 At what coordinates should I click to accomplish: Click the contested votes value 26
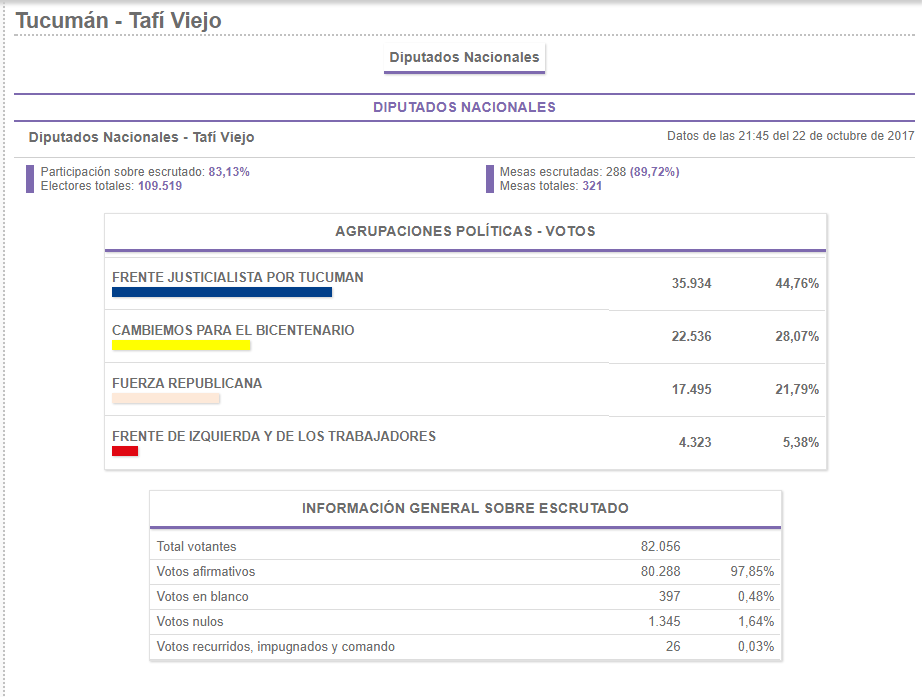point(673,646)
